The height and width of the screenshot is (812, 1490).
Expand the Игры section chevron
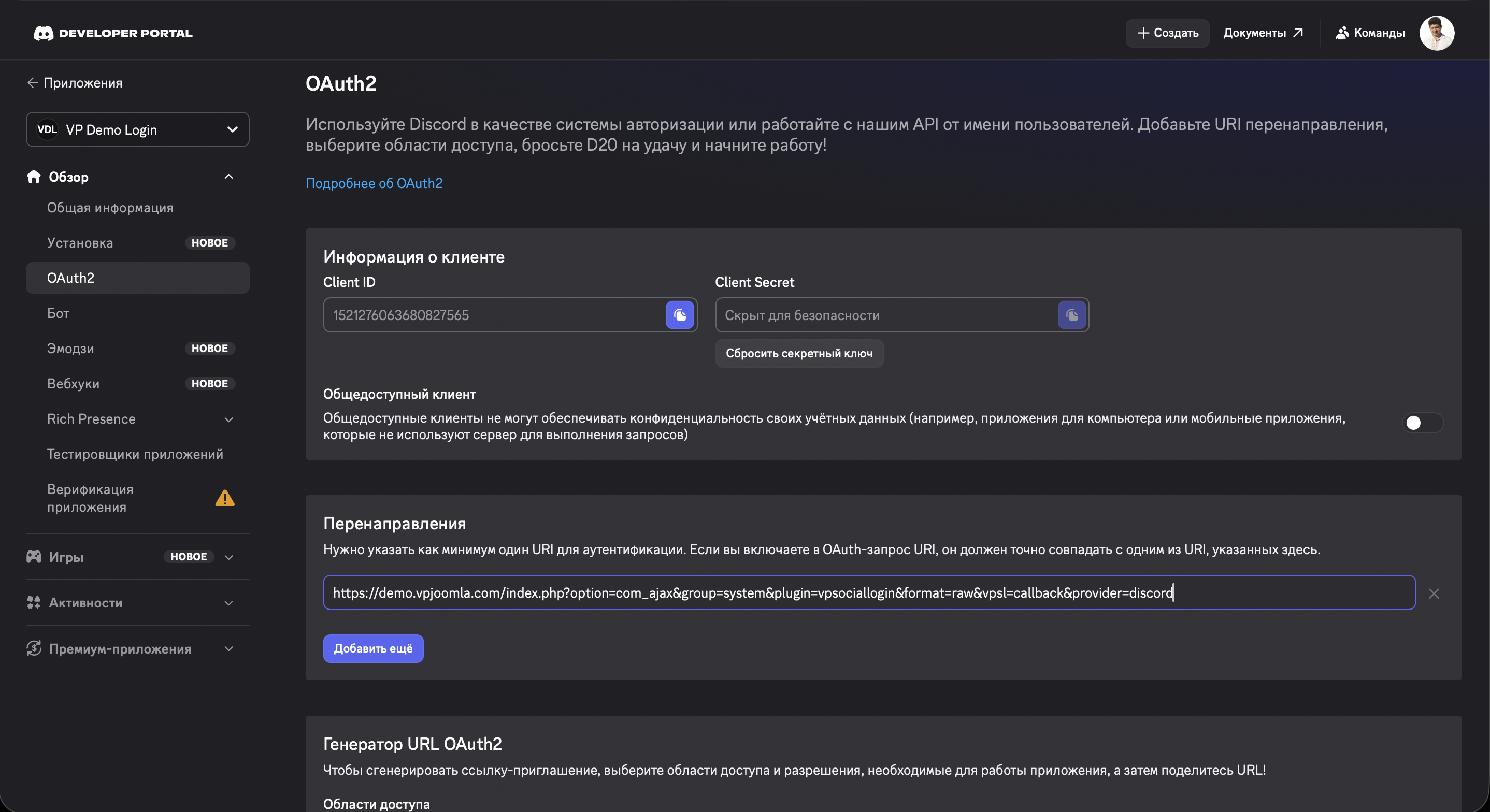(229, 557)
